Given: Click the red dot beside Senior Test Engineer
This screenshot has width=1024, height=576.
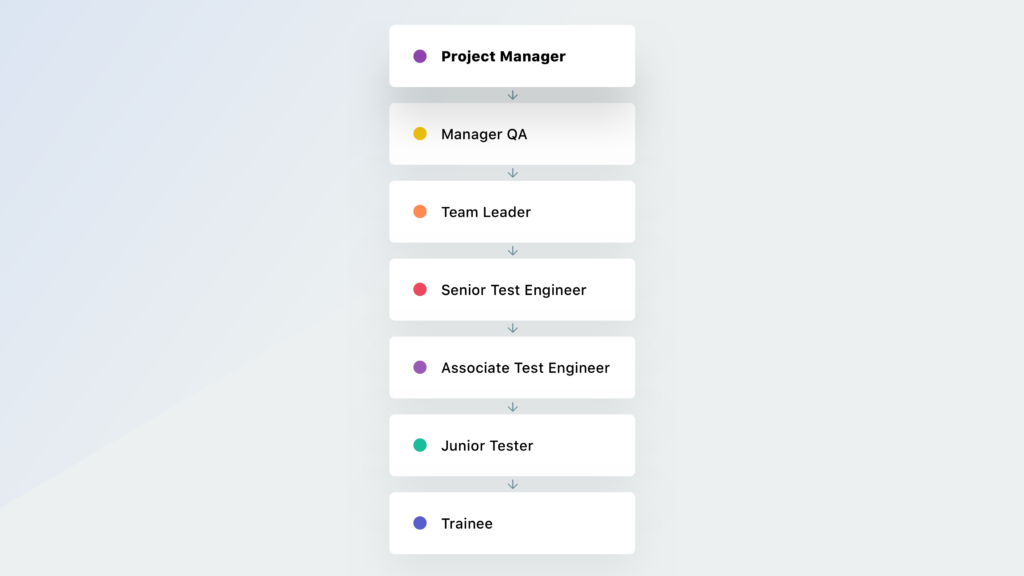Looking at the screenshot, I should [x=420, y=290].
